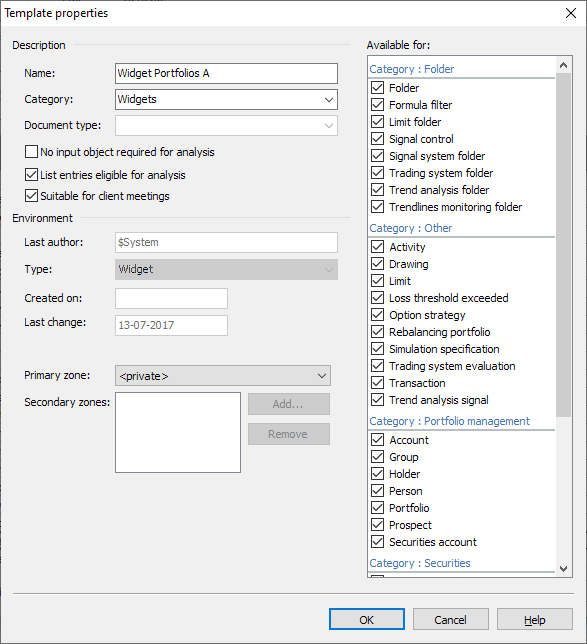
Task: Click the scroll down arrow in Available for list
Action: [564, 569]
